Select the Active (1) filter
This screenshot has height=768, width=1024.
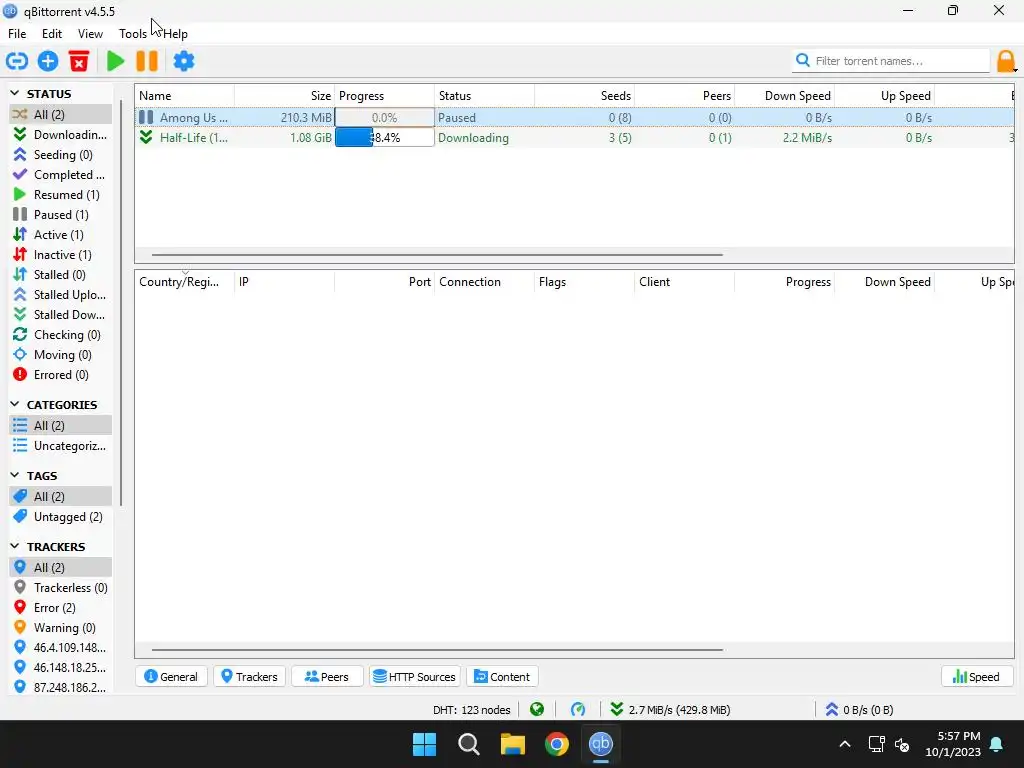[60, 235]
